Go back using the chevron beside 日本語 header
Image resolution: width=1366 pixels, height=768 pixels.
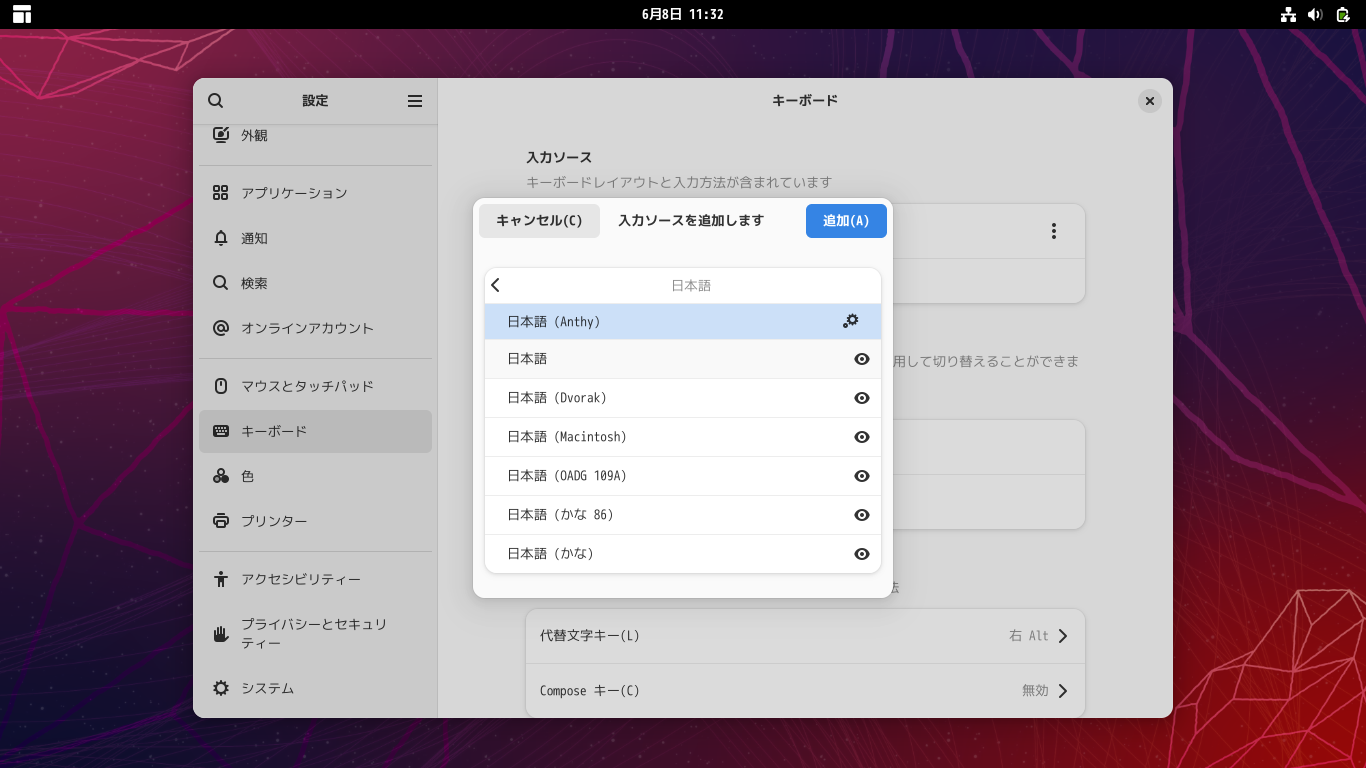click(495, 285)
